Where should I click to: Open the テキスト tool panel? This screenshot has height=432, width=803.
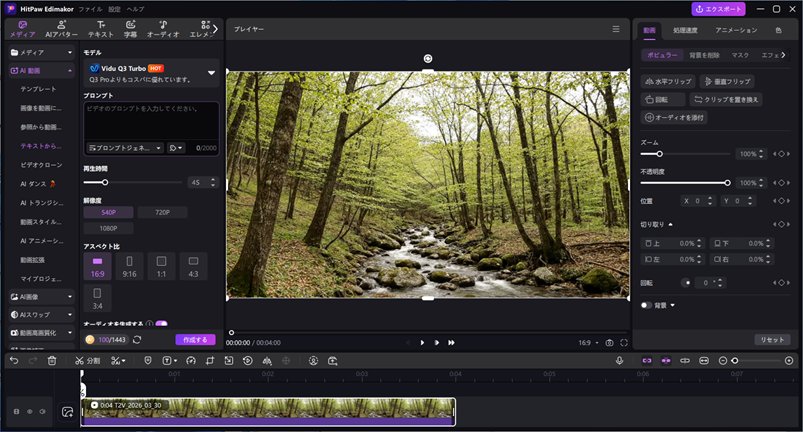click(x=101, y=29)
